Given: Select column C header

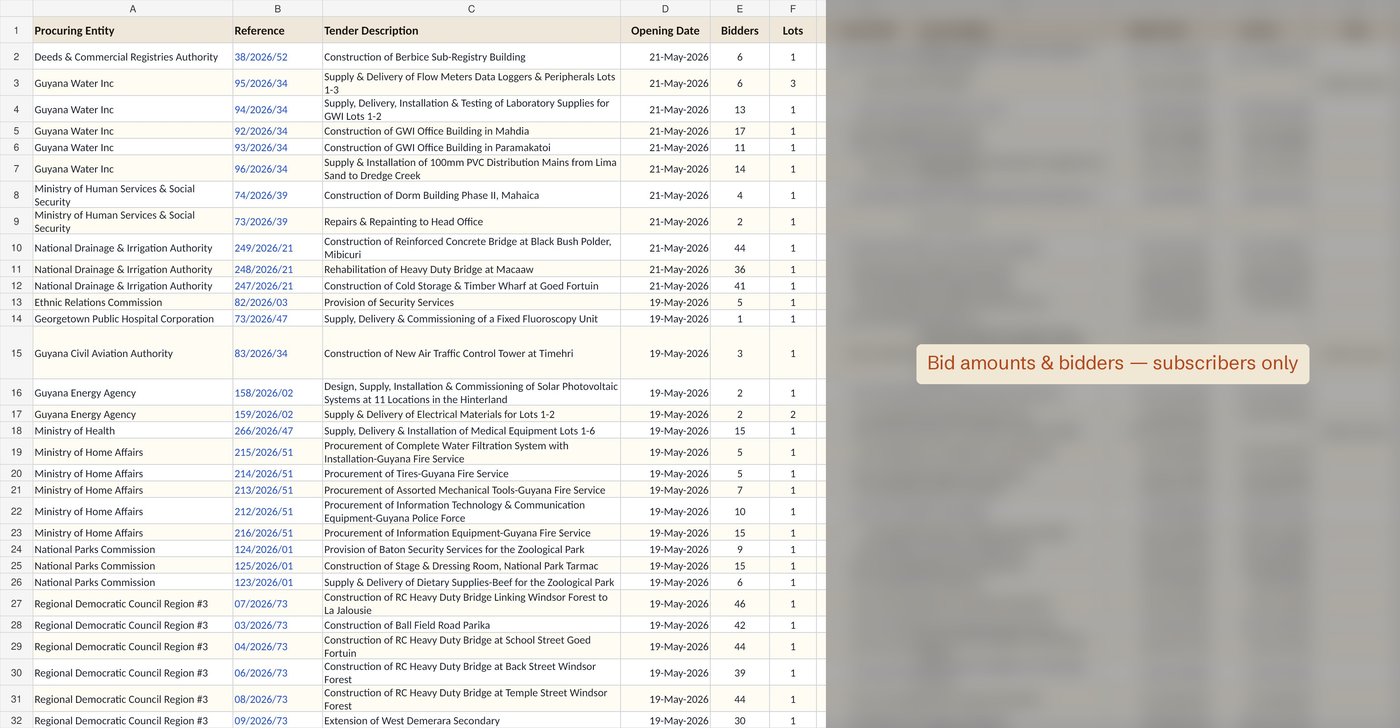Looking at the screenshot, I should [x=472, y=8].
